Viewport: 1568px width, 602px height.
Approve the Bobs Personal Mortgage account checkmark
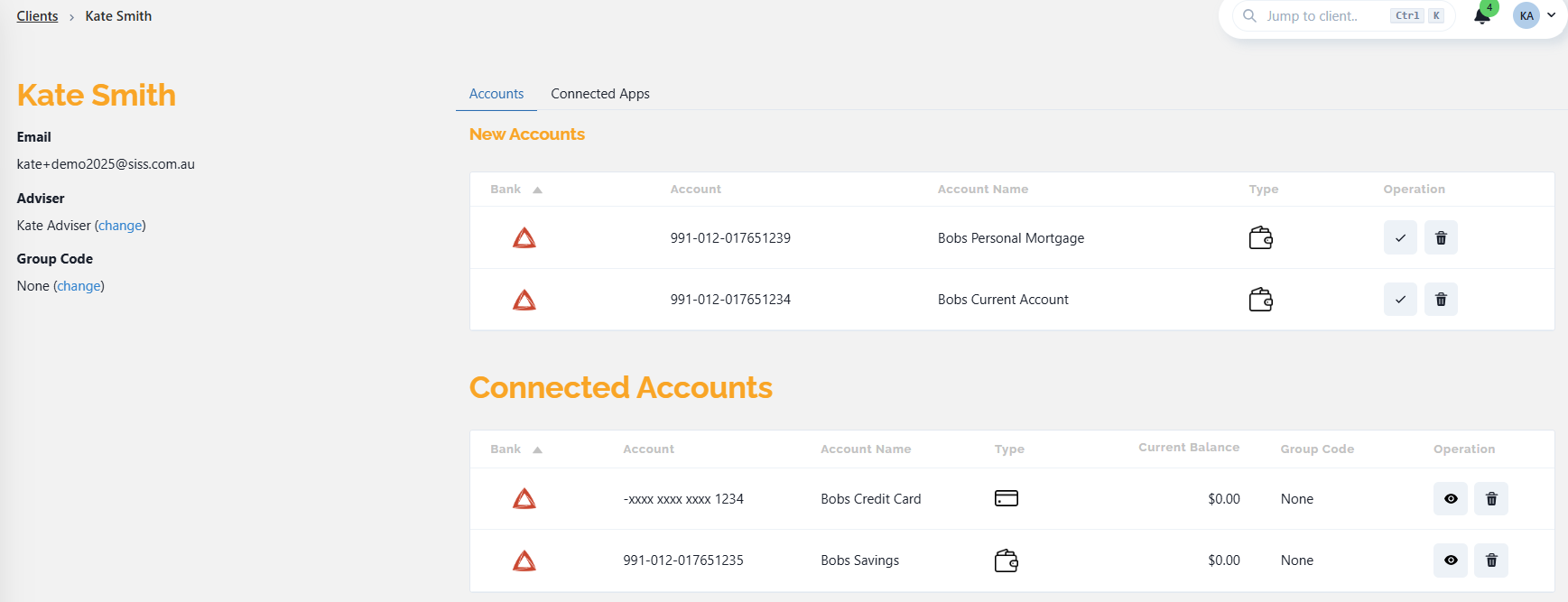click(1399, 238)
